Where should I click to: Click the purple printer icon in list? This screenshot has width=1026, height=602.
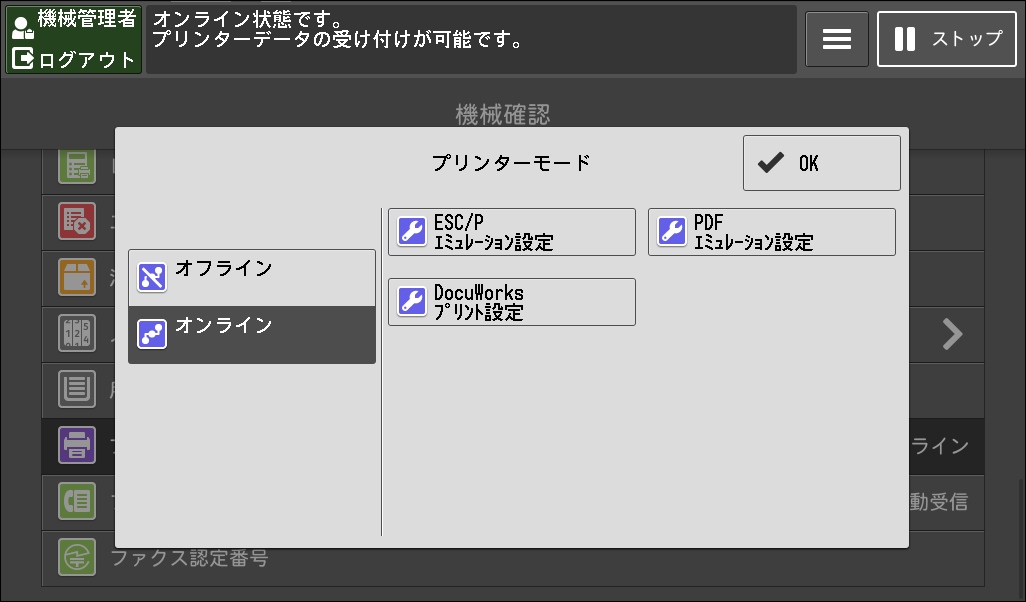77,445
